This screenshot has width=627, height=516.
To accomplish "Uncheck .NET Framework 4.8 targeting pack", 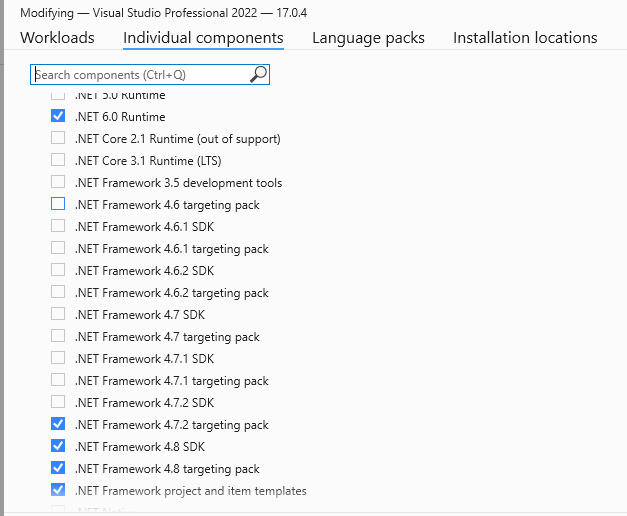I will tap(58, 469).
